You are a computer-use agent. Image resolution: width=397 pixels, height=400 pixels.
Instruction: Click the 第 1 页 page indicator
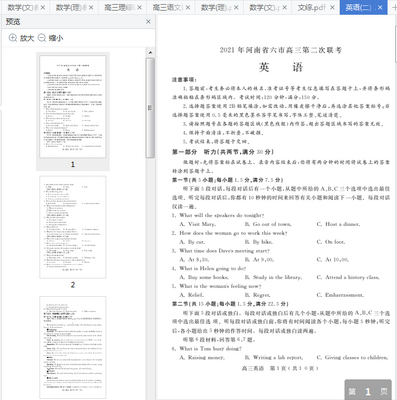click(x=368, y=391)
